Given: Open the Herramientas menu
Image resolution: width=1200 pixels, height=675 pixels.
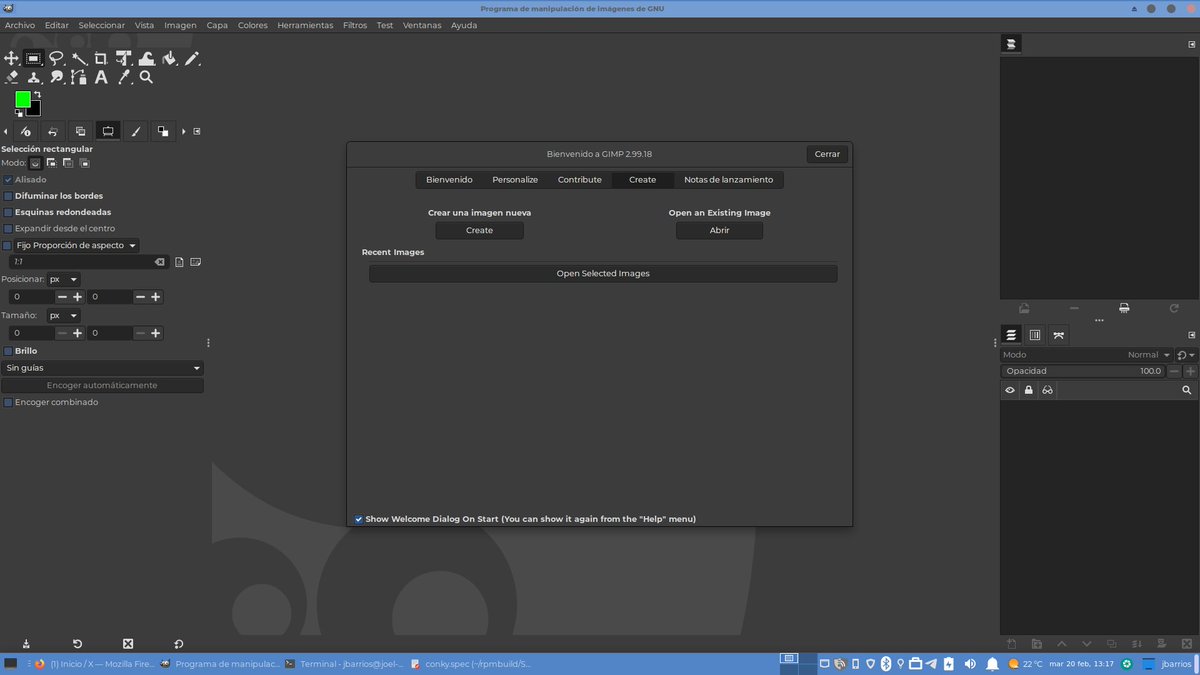Looking at the screenshot, I should click(305, 25).
